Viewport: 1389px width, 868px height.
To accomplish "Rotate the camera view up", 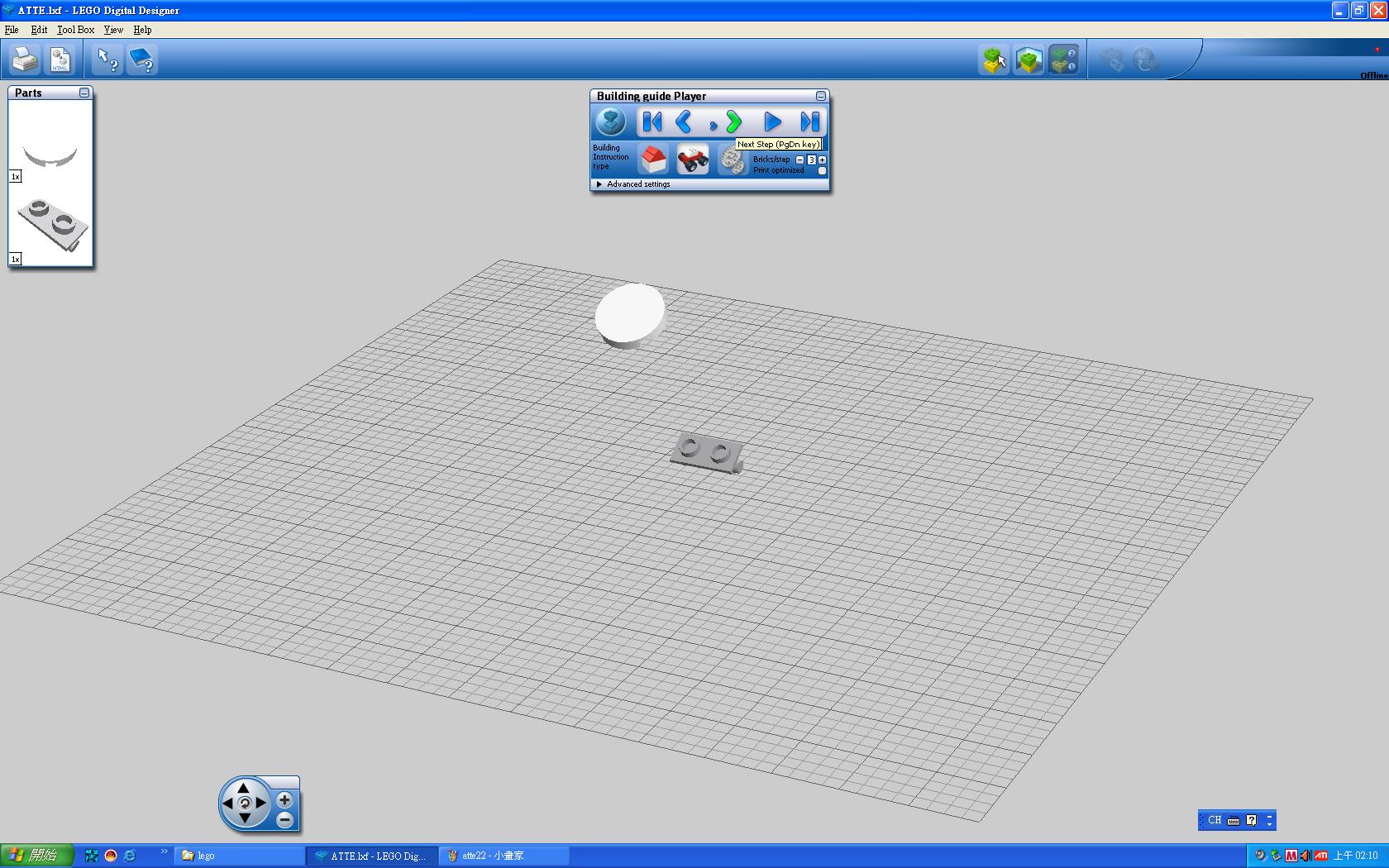I will 244,787.
